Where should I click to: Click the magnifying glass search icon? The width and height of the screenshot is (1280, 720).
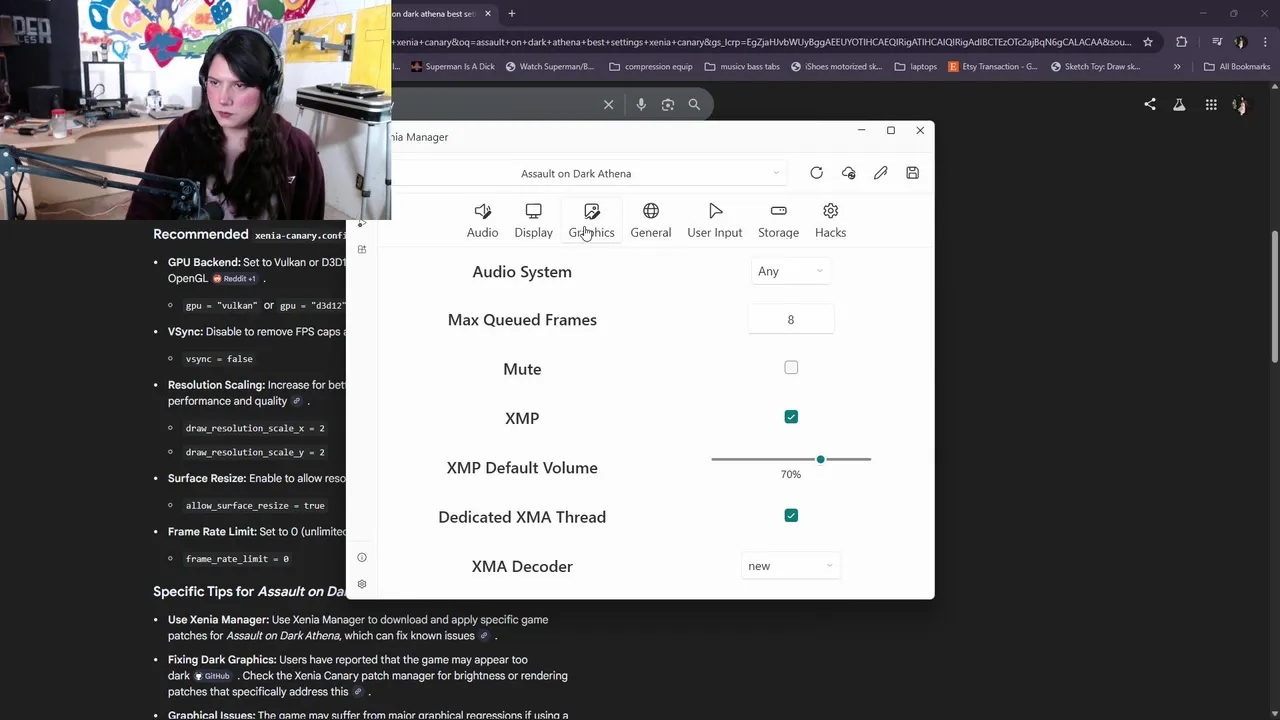click(694, 104)
